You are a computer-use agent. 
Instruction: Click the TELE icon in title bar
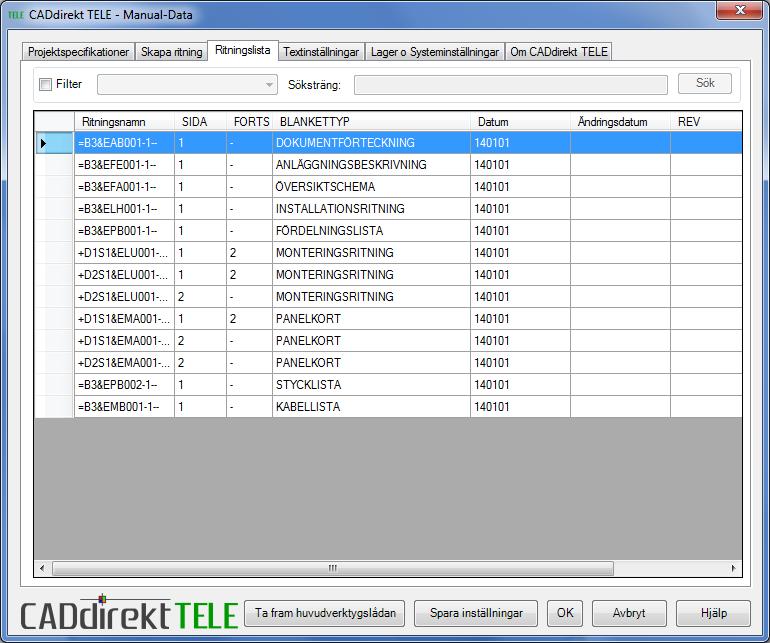click(16, 15)
